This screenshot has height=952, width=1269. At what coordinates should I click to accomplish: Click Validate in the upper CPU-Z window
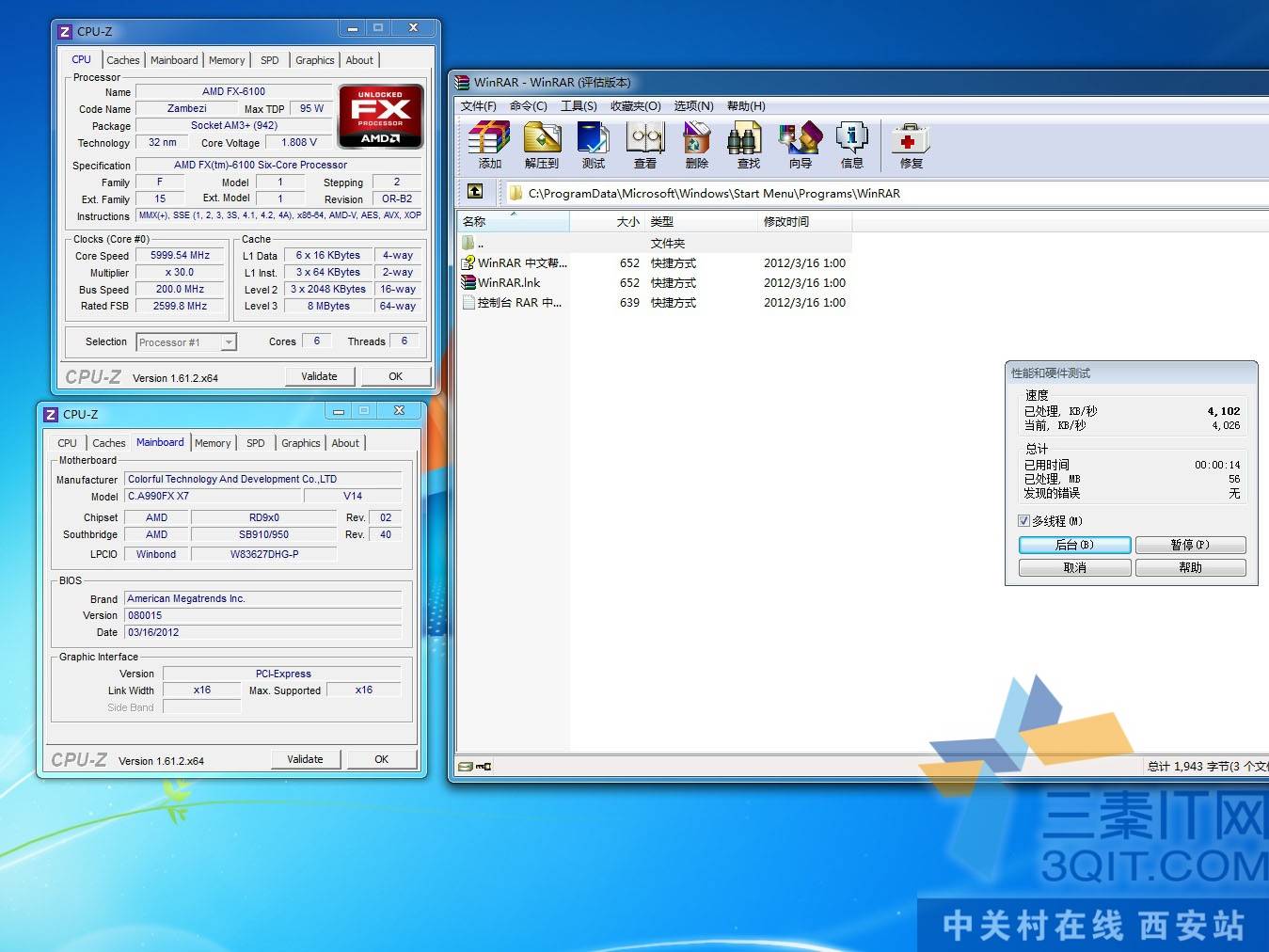click(x=319, y=376)
